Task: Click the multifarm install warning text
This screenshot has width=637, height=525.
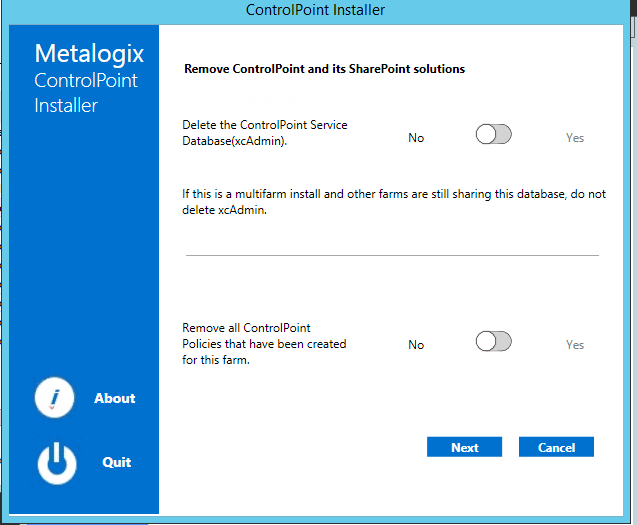Action: [394, 202]
